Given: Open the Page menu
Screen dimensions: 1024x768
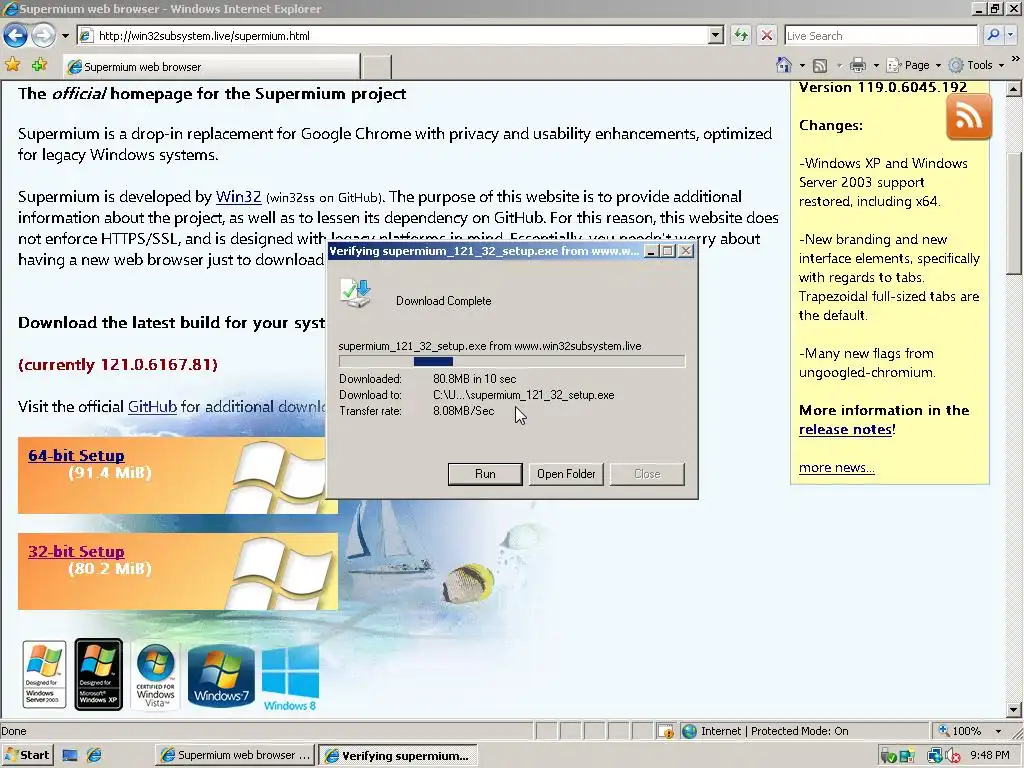Looking at the screenshot, I should pos(913,65).
